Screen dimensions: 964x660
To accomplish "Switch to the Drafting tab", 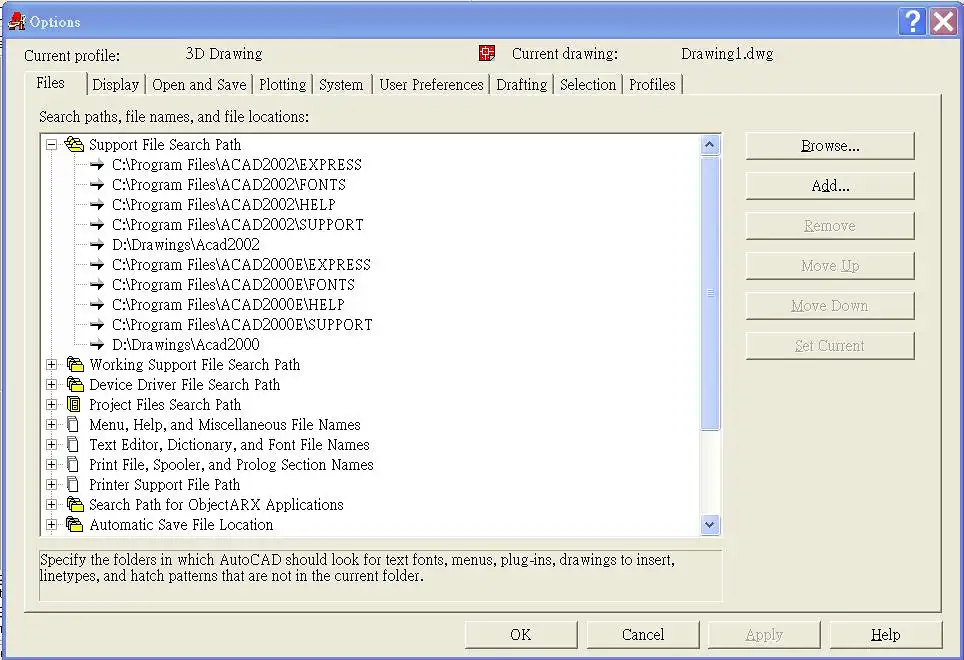I will [x=521, y=84].
